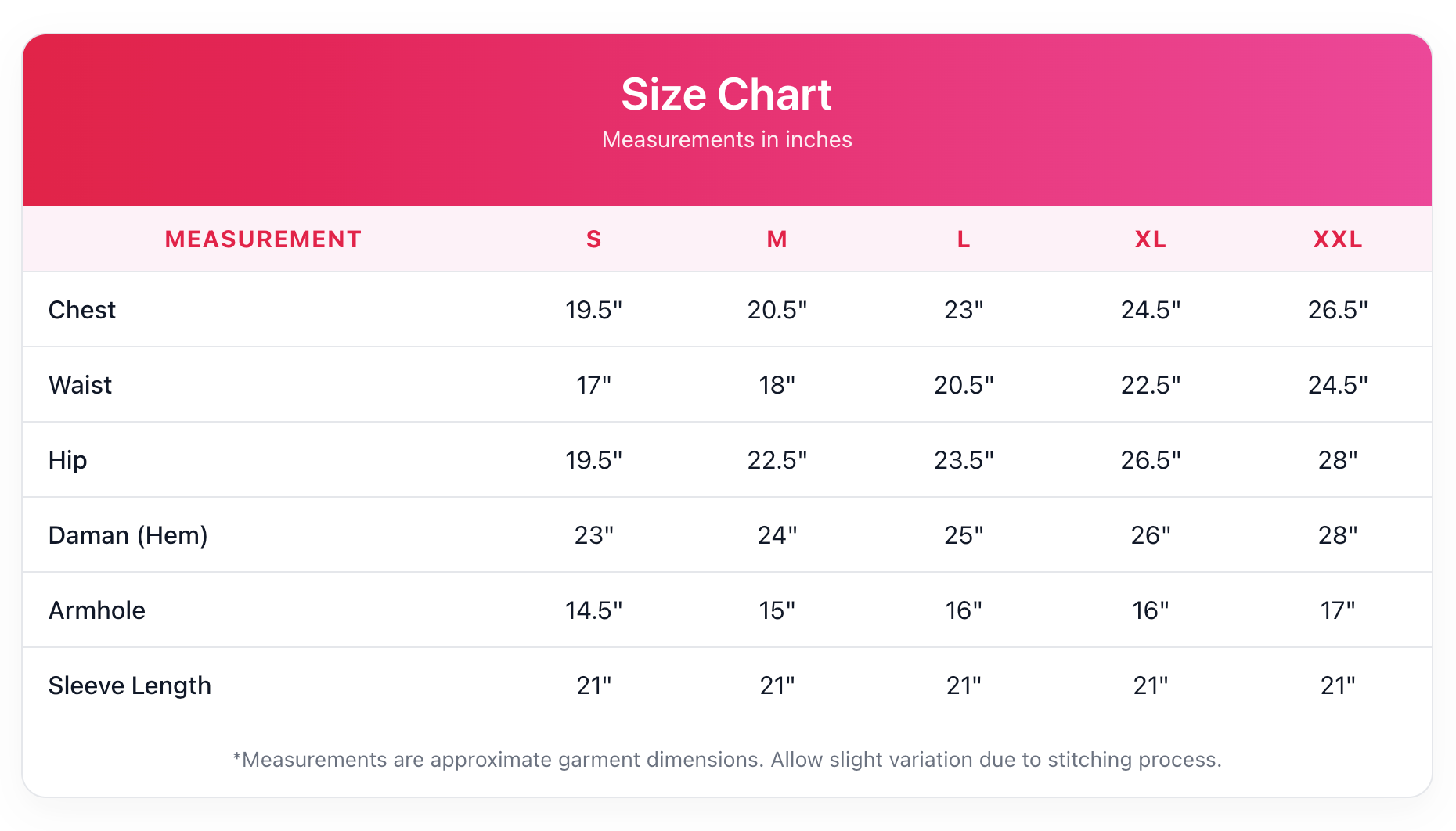Viewport: 1456px width, 831px height.
Task: Click the M size column header
Action: 777,239
